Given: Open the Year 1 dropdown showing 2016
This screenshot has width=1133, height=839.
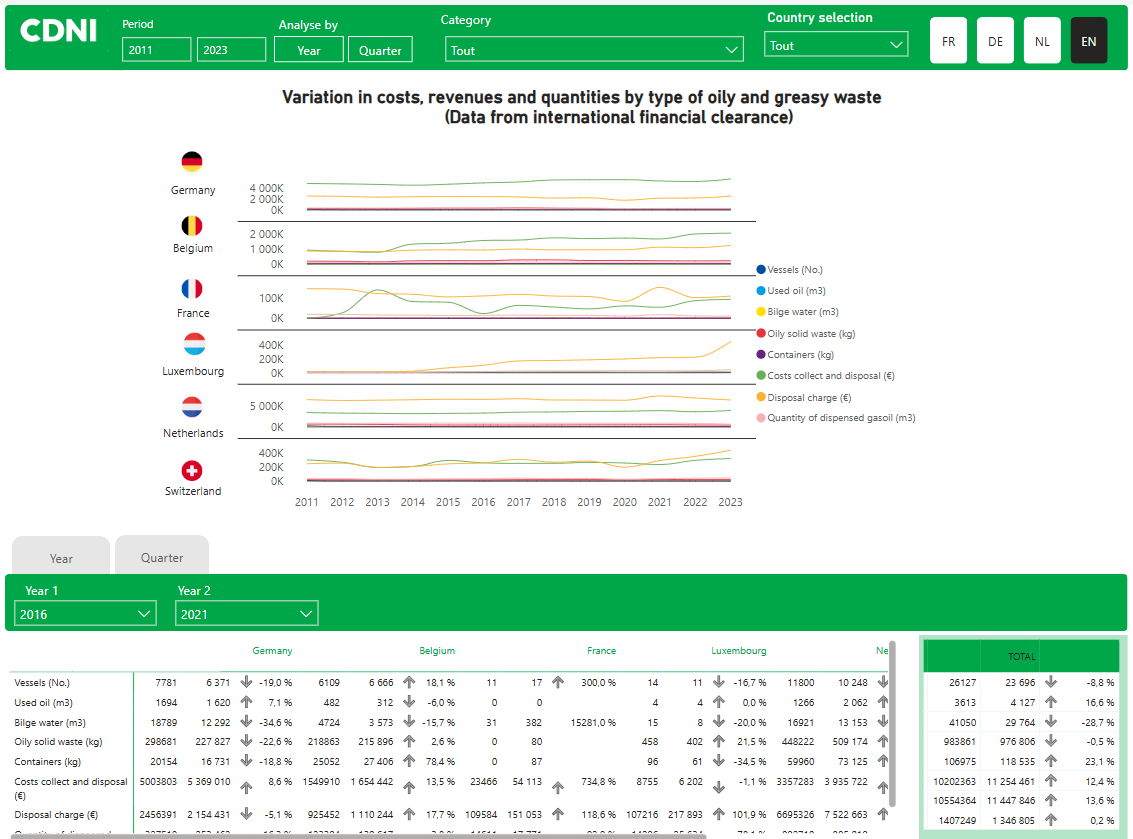Looking at the screenshot, I should [x=85, y=614].
